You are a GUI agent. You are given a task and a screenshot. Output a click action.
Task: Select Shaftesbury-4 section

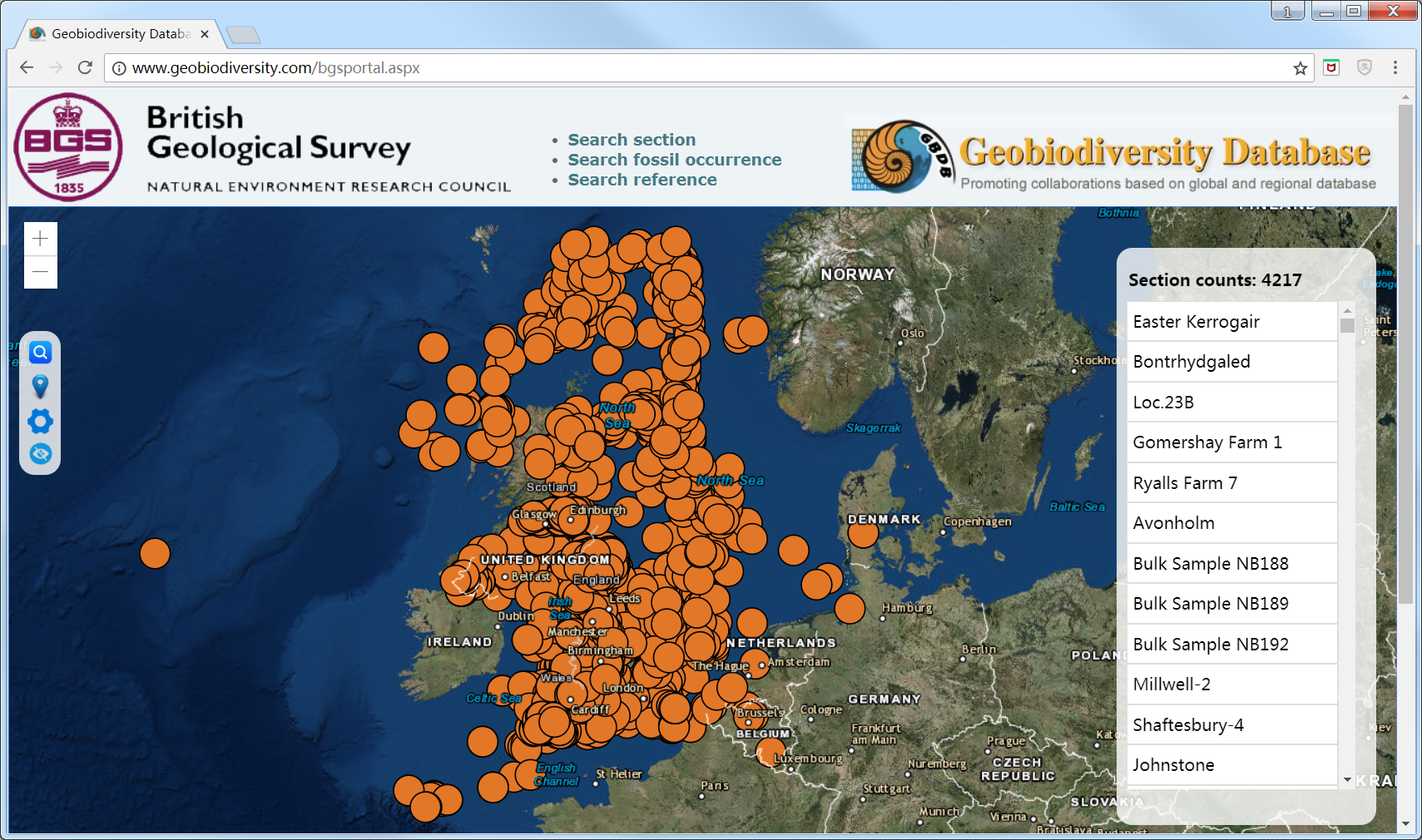pyautogui.click(x=1231, y=725)
